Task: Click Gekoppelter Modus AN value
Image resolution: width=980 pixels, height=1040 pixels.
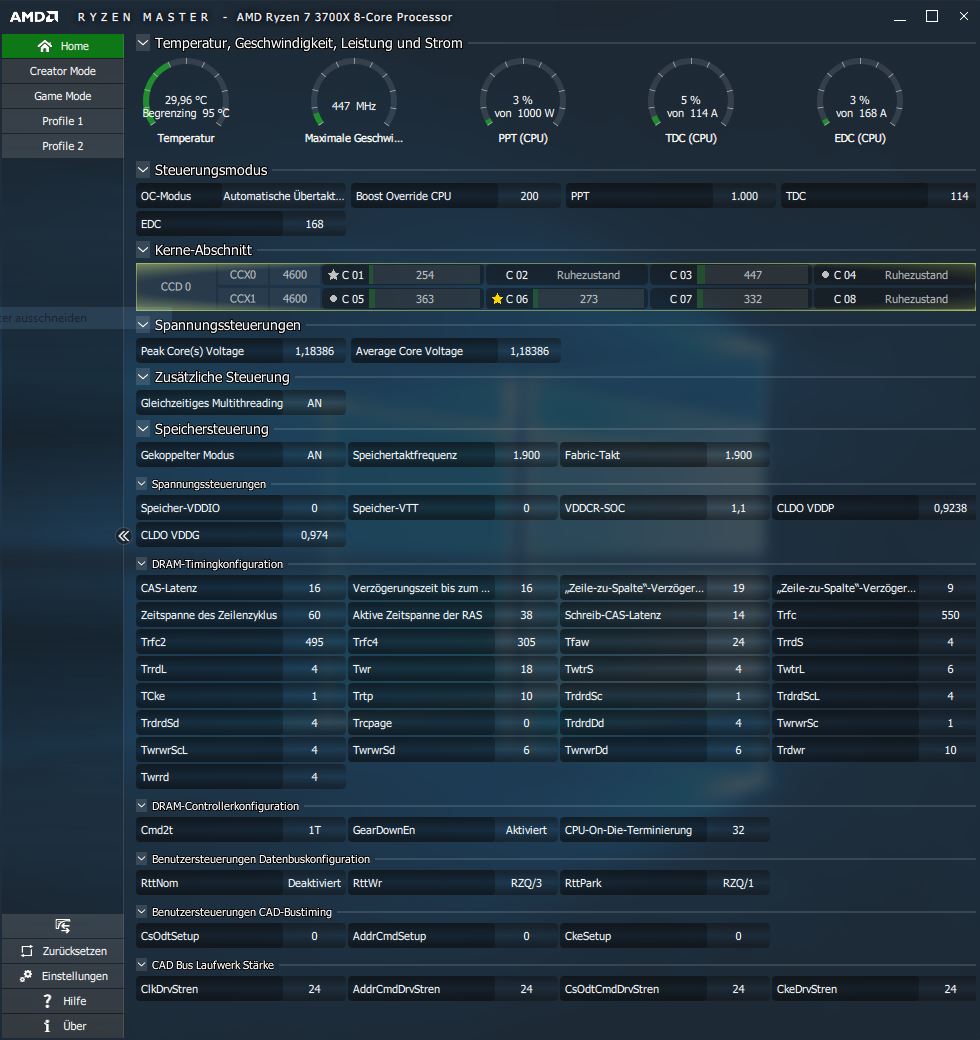Action: click(x=314, y=455)
